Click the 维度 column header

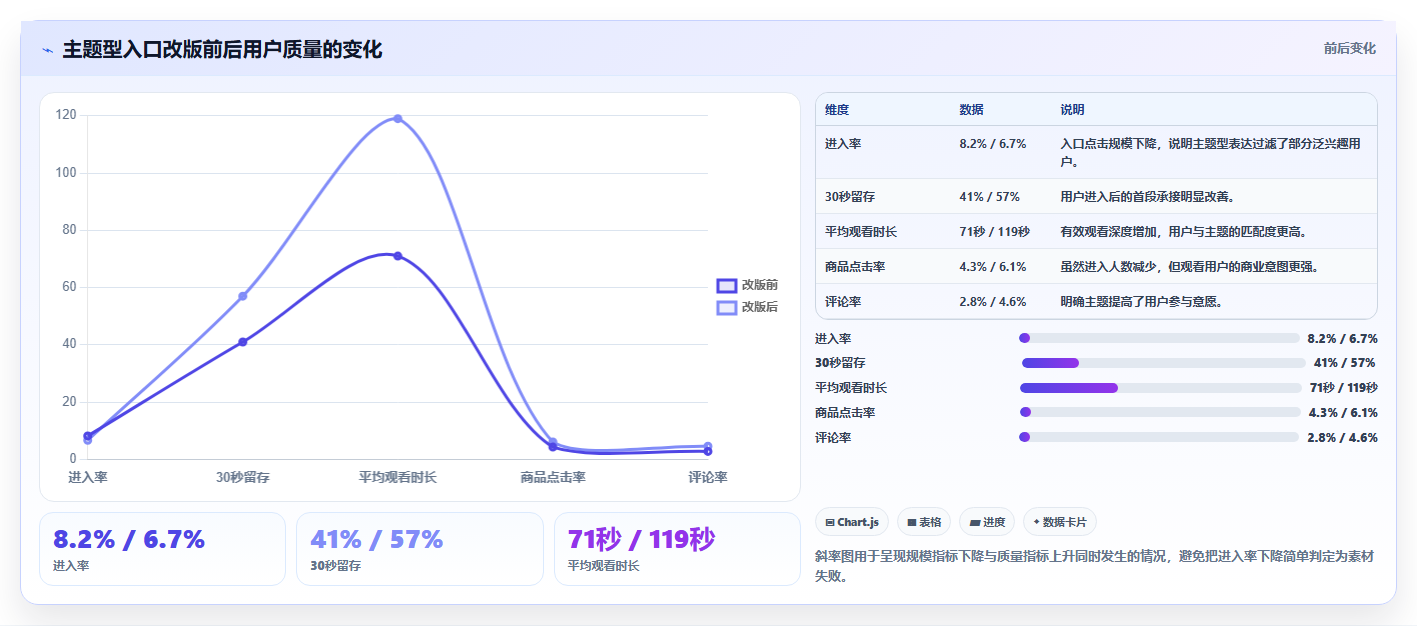[837, 110]
